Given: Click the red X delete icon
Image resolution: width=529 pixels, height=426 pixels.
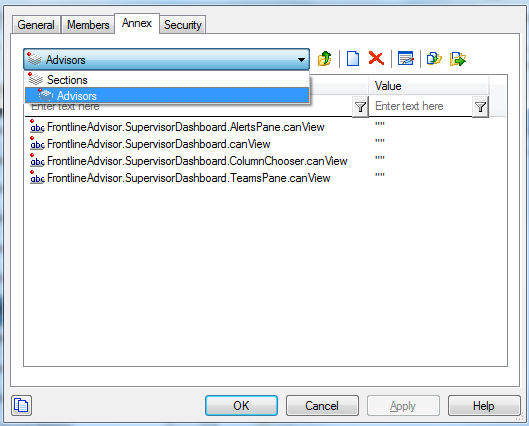Looking at the screenshot, I should point(376,58).
